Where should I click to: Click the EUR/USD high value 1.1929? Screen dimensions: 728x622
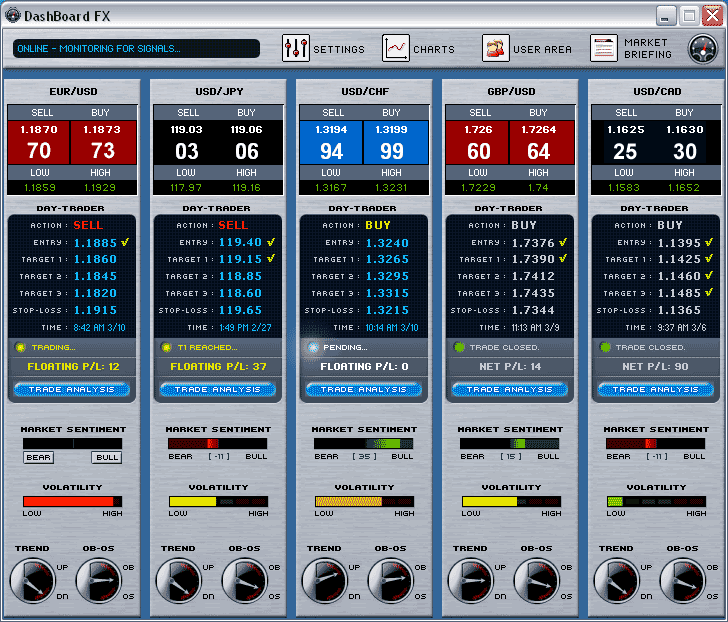point(100,188)
